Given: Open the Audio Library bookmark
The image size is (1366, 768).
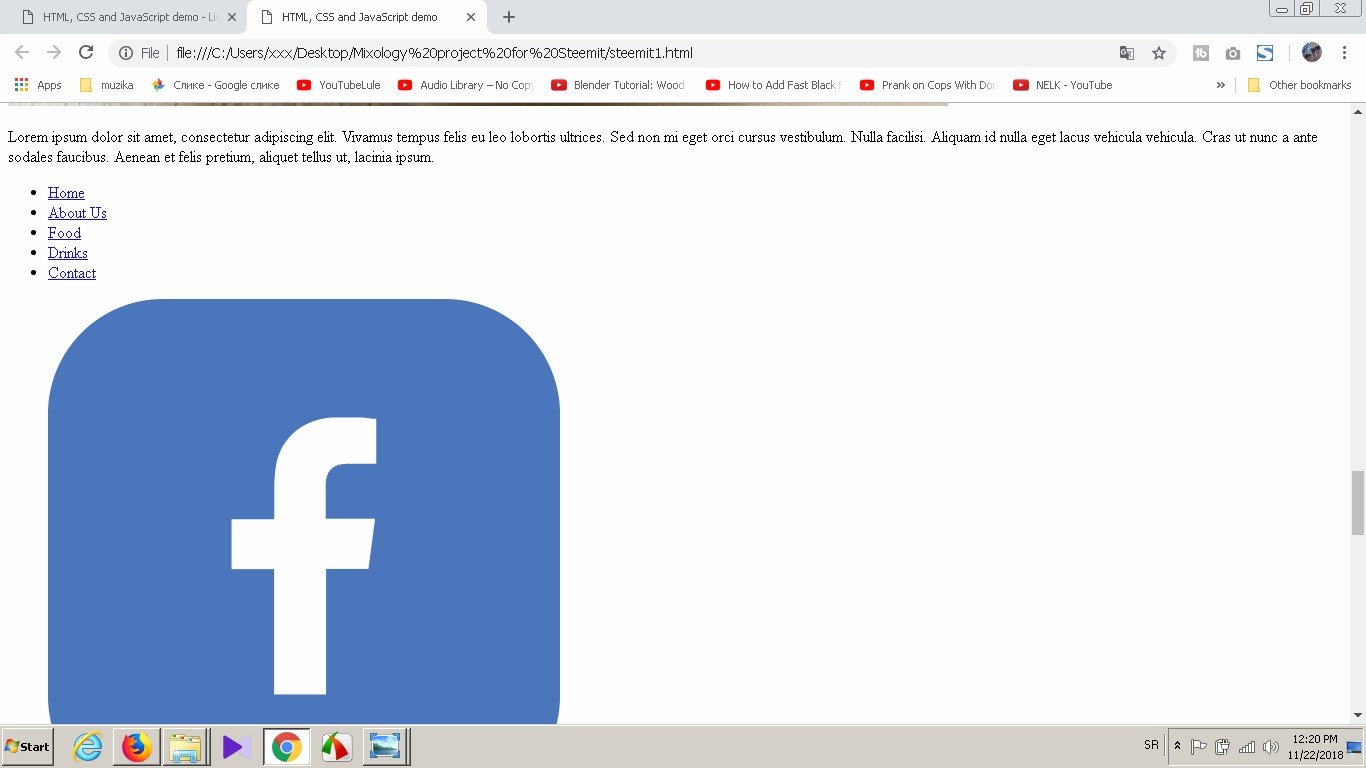Looking at the screenshot, I should (x=465, y=85).
